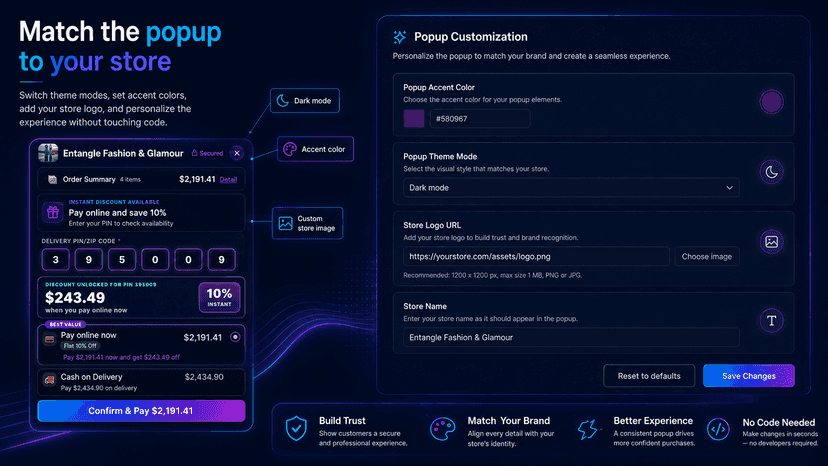Click the shield icon next to Build Trust

(296, 428)
